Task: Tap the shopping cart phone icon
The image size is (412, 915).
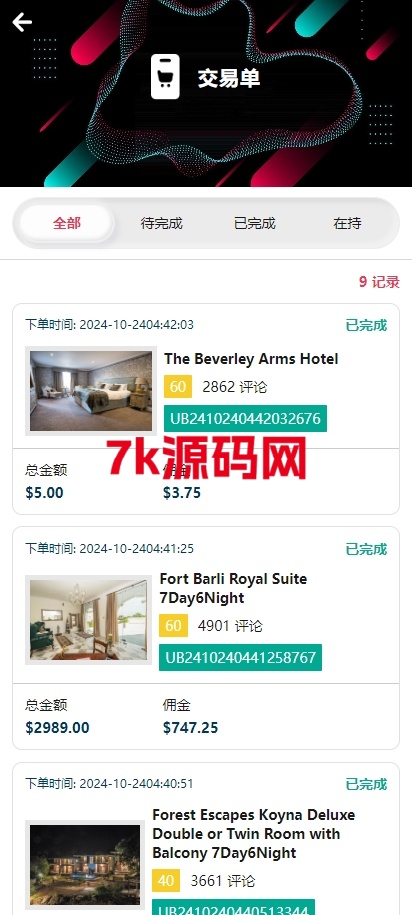Action: 165,76
